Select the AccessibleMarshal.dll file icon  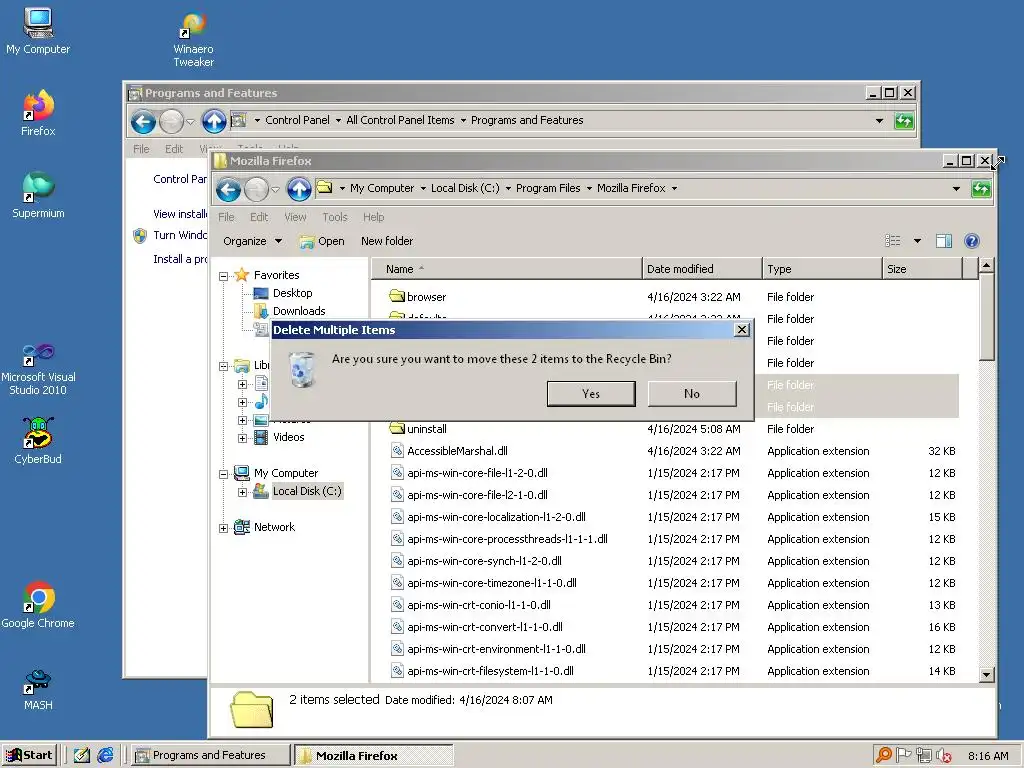click(396, 450)
